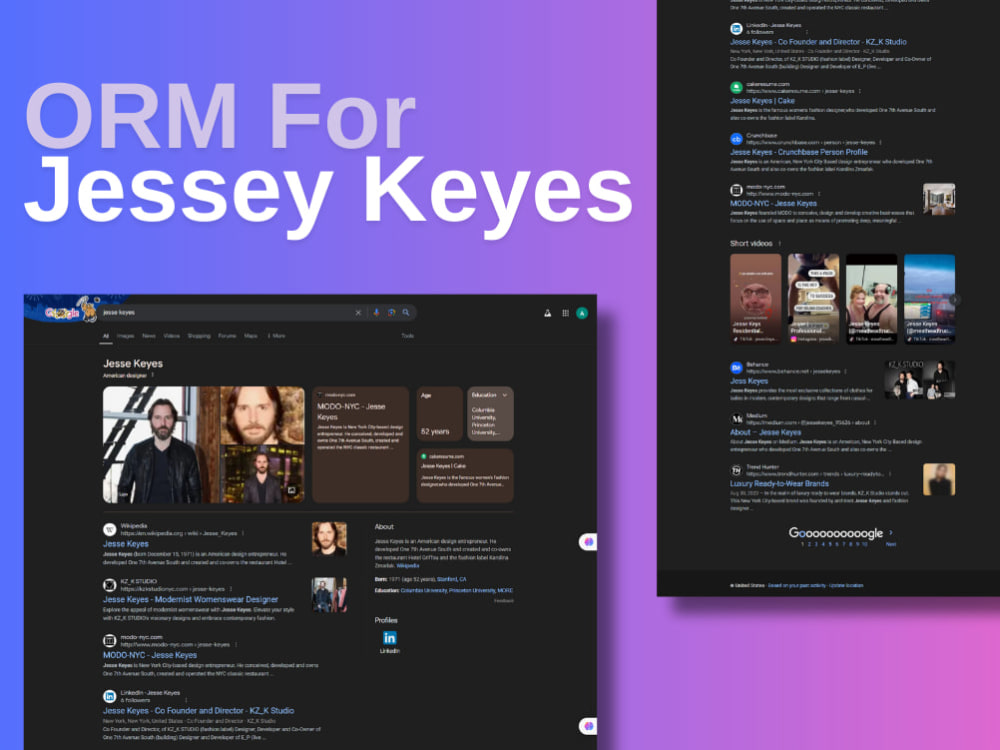Open the Tools button under the search bar
Viewport: 1000px width, 750px height.
[408, 336]
